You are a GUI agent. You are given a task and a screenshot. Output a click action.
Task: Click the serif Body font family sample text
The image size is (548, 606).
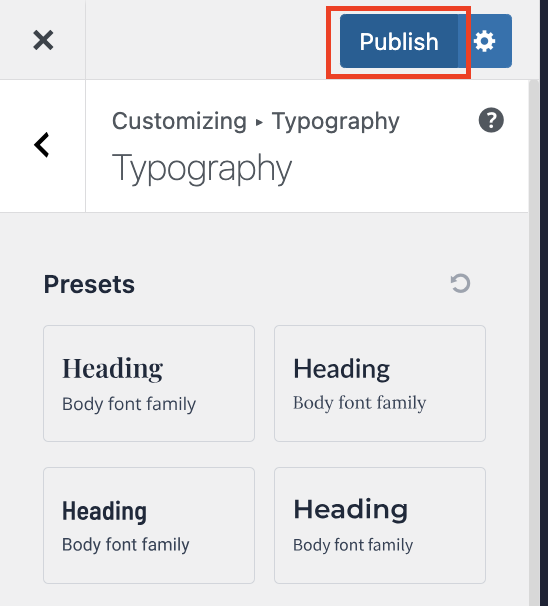[x=359, y=403]
